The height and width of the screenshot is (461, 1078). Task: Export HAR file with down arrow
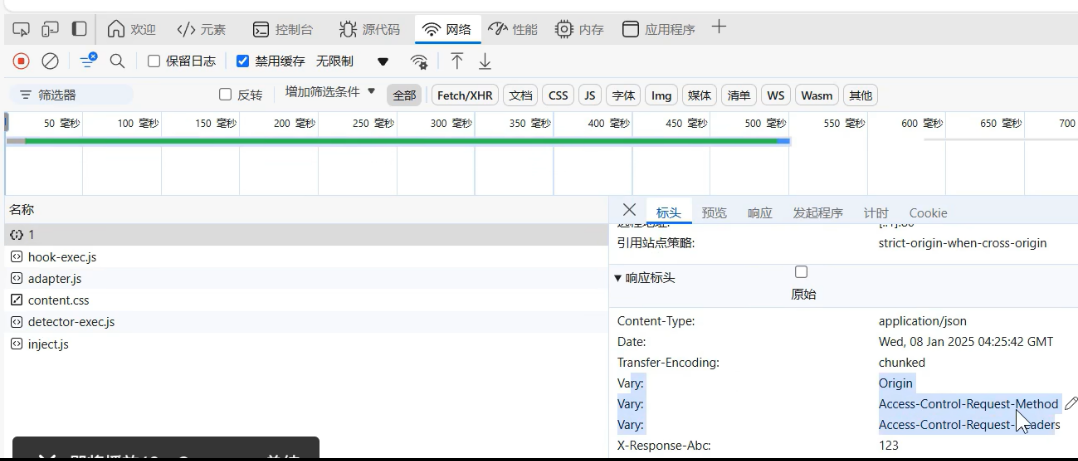click(485, 62)
